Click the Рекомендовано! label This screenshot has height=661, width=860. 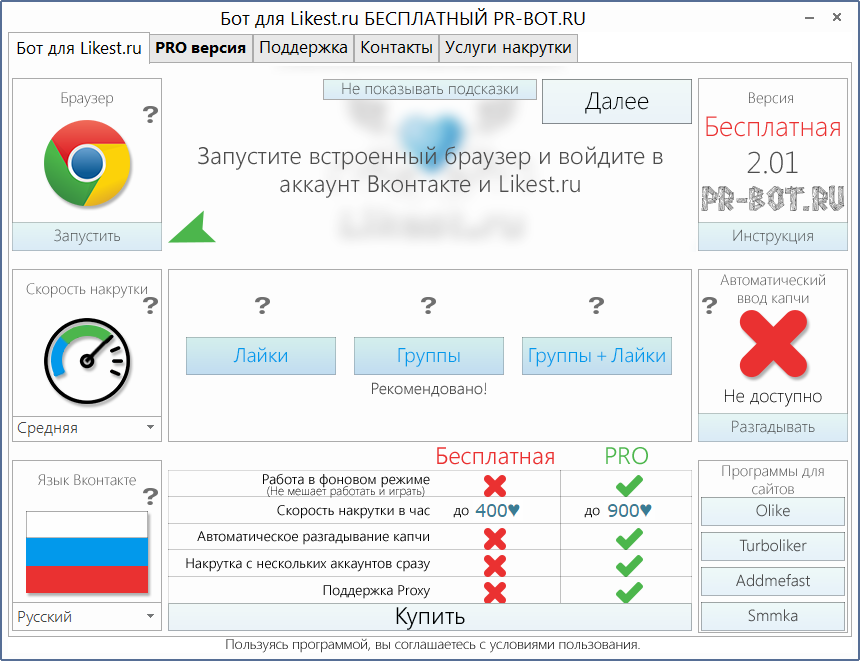coord(429,389)
